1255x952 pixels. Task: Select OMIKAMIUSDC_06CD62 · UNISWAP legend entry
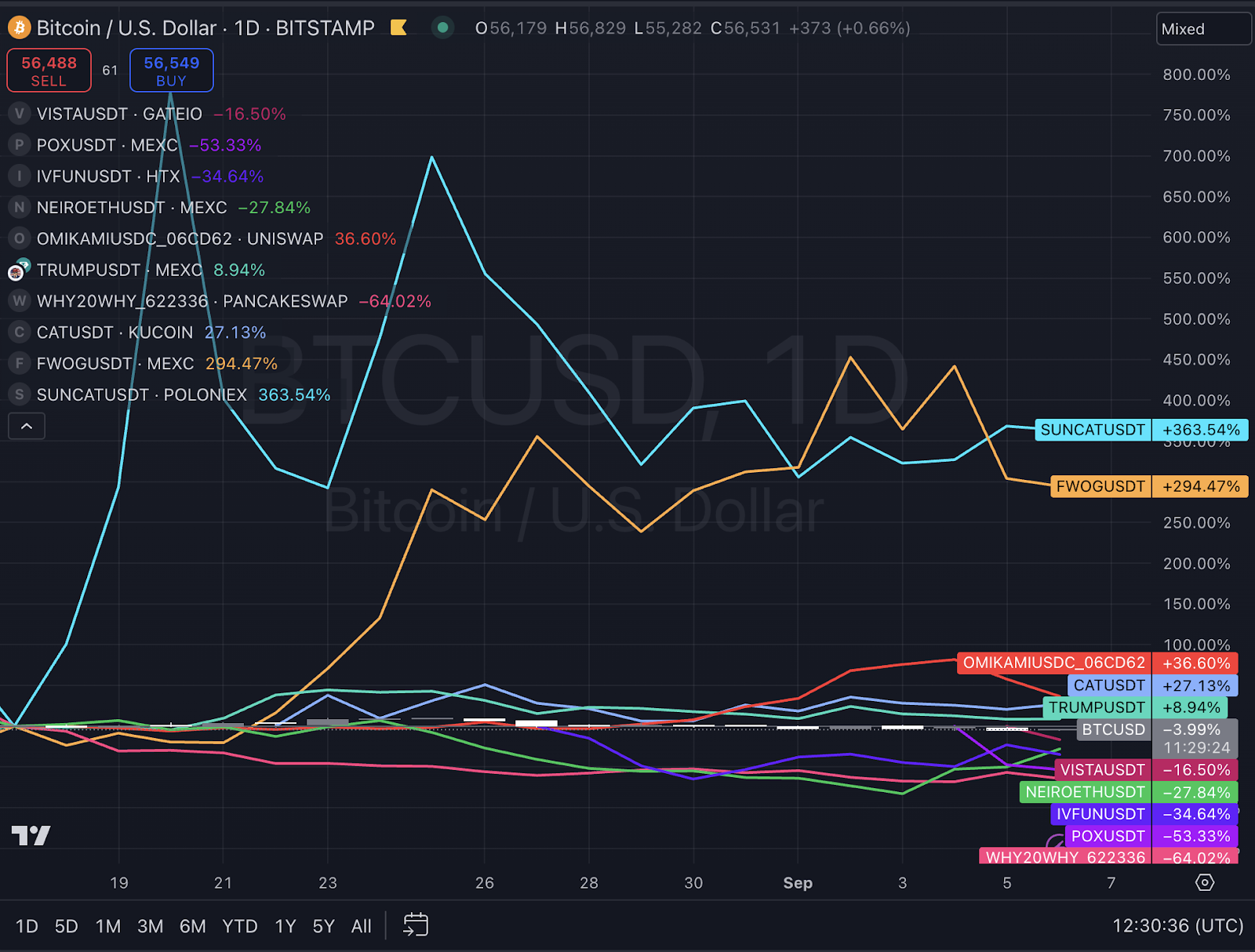point(180,238)
